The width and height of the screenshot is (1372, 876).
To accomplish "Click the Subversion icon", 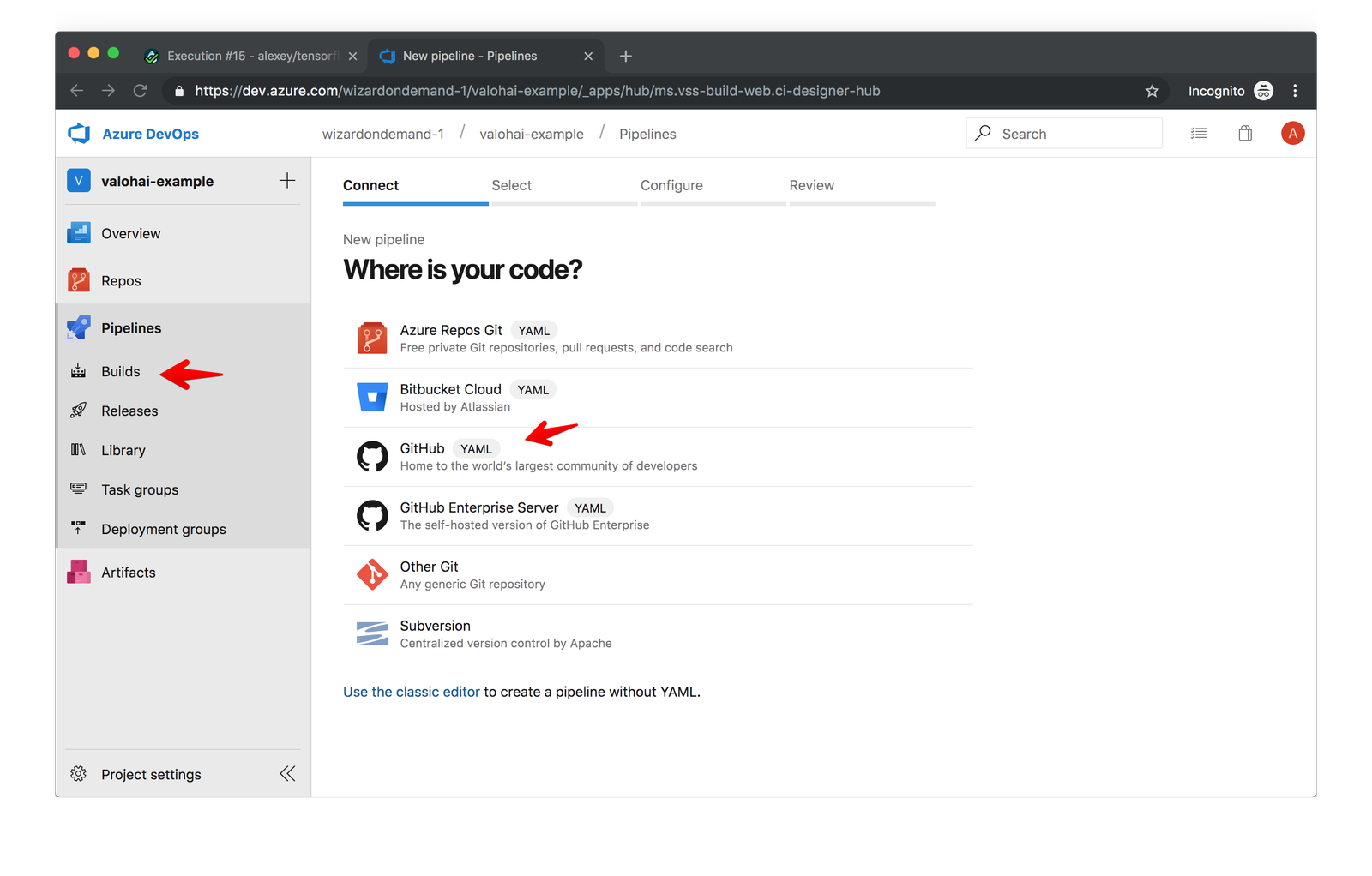I will 372,634.
